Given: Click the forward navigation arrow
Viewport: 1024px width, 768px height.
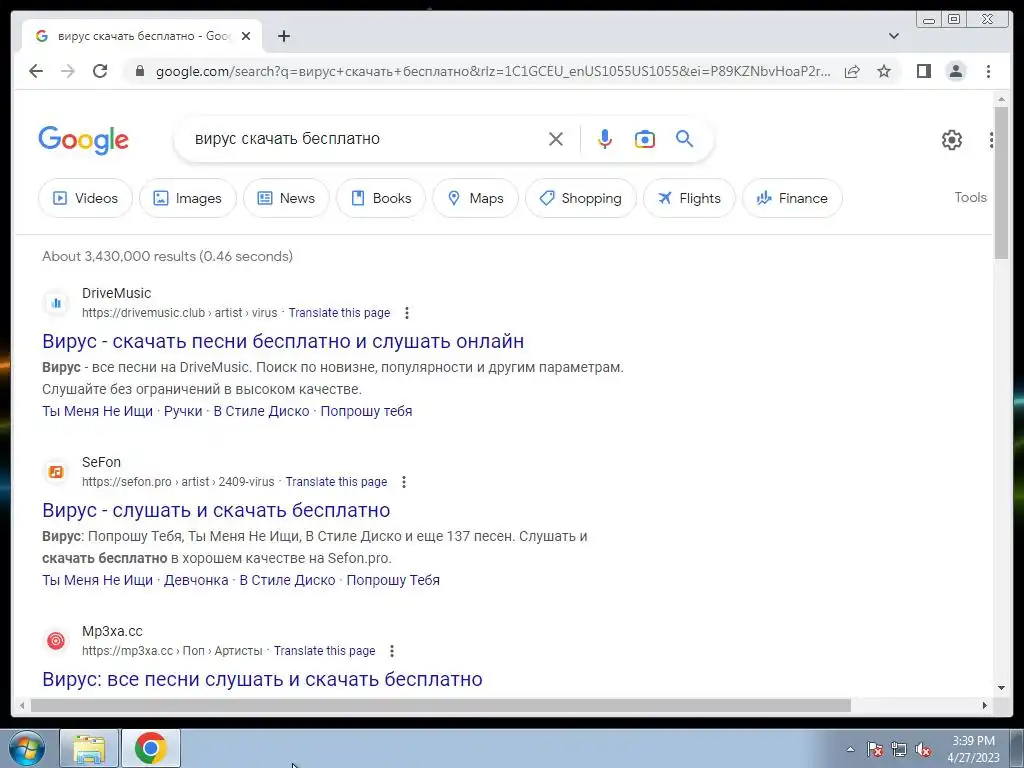Looking at the screenshot, I should [x=68, y=71].
